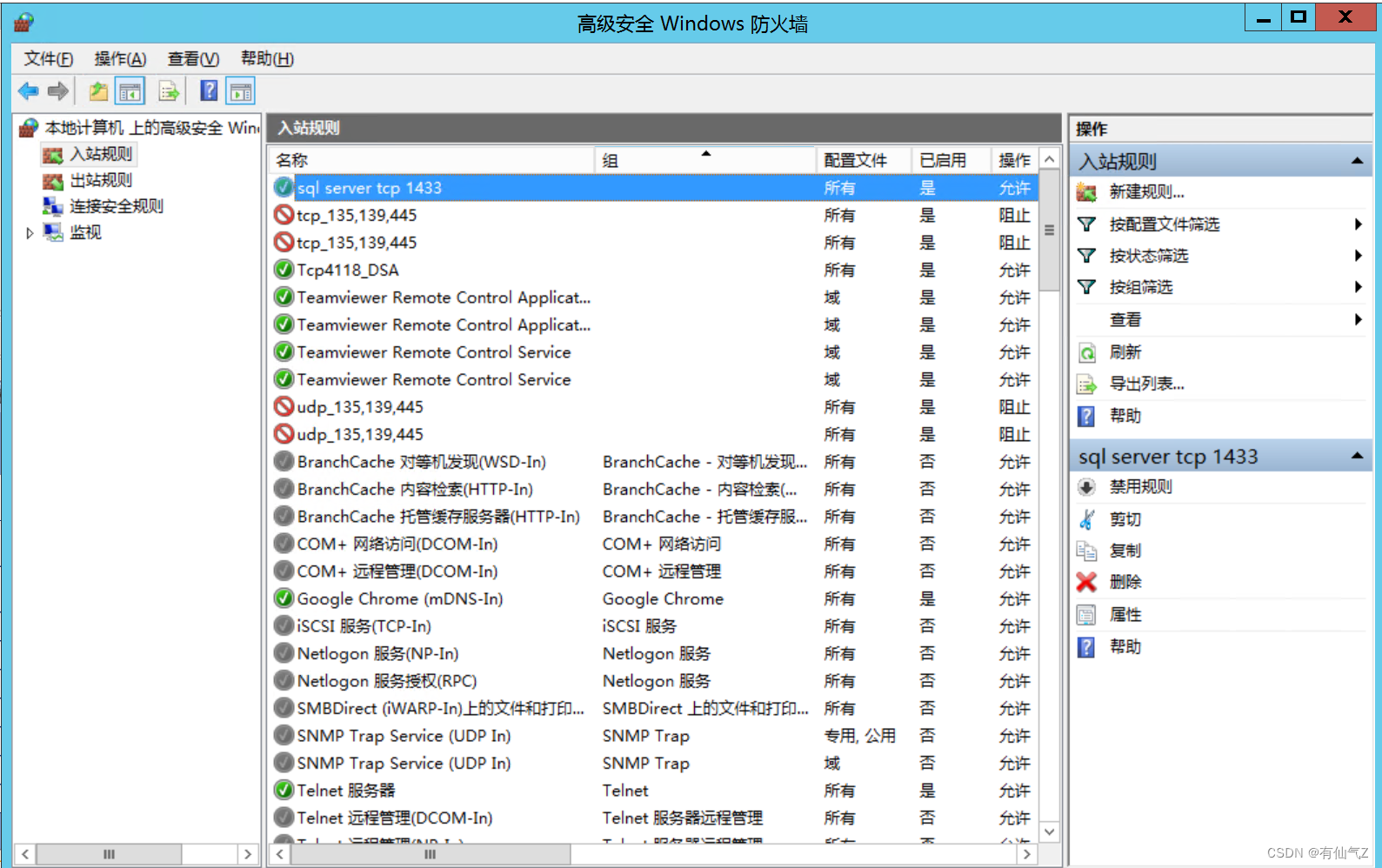
Task: Click 属性 action link
Action: point(1125,615)
